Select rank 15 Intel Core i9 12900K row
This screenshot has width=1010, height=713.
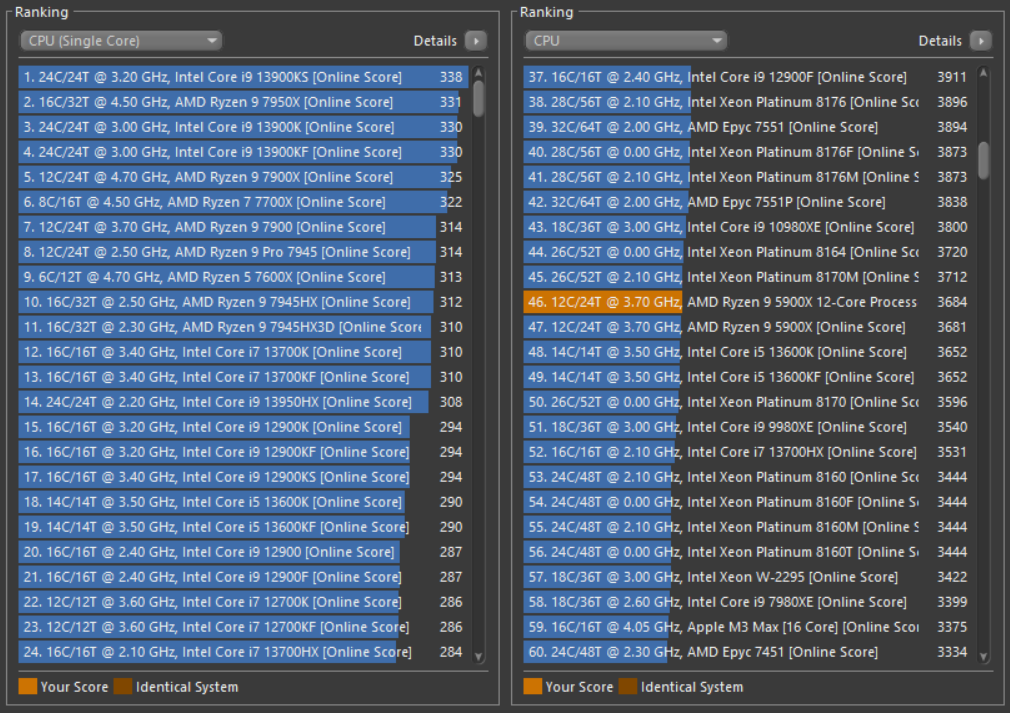243,427
